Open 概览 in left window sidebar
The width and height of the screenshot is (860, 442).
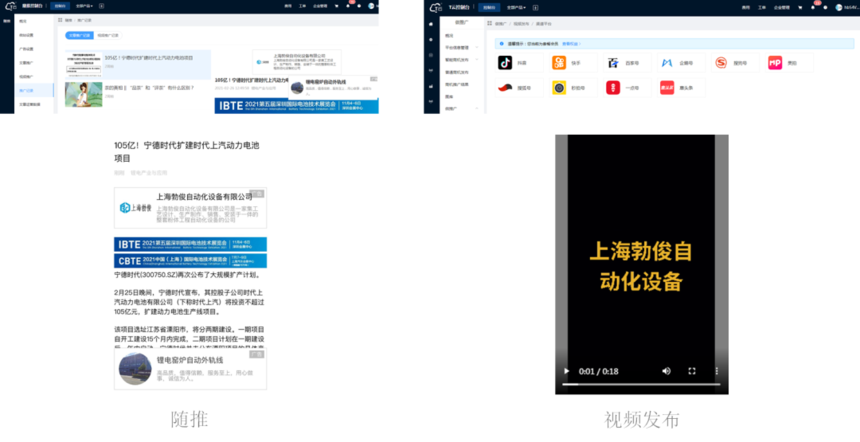[23, 21]
